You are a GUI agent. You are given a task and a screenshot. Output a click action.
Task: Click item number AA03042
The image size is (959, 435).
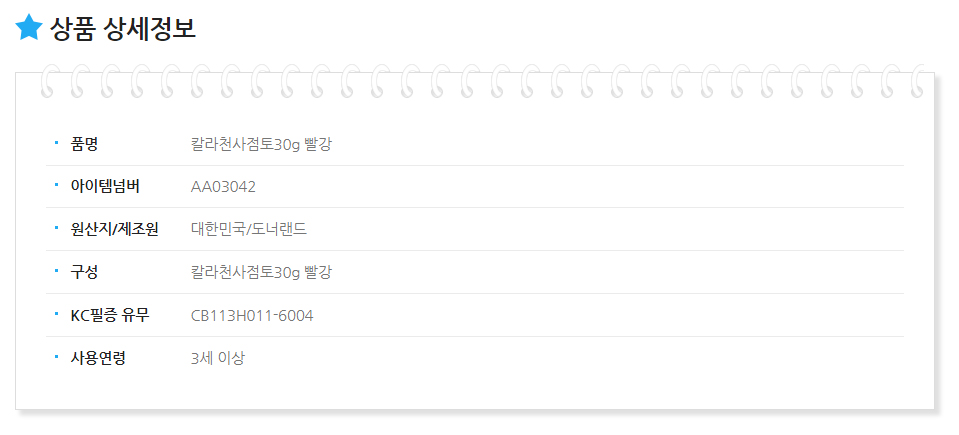click(x=223, y=187)
